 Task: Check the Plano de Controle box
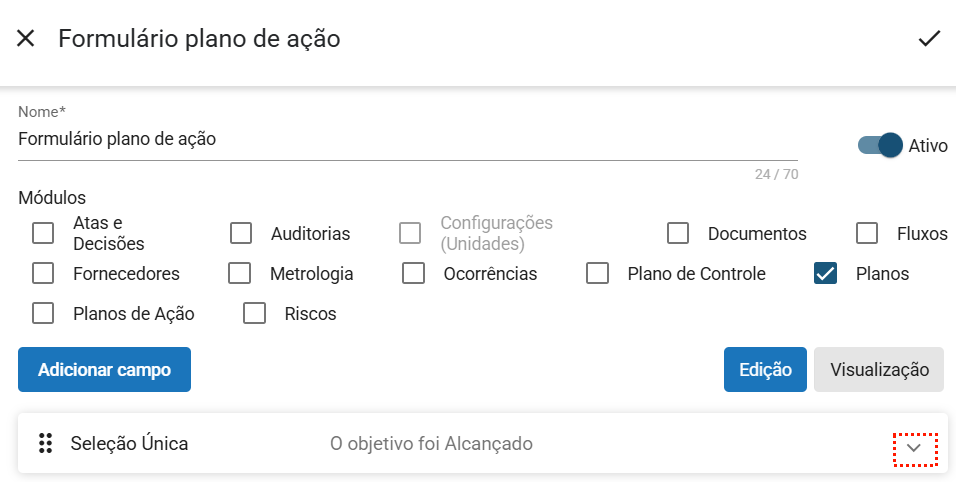pyautogui.click(x=597, y=273)
